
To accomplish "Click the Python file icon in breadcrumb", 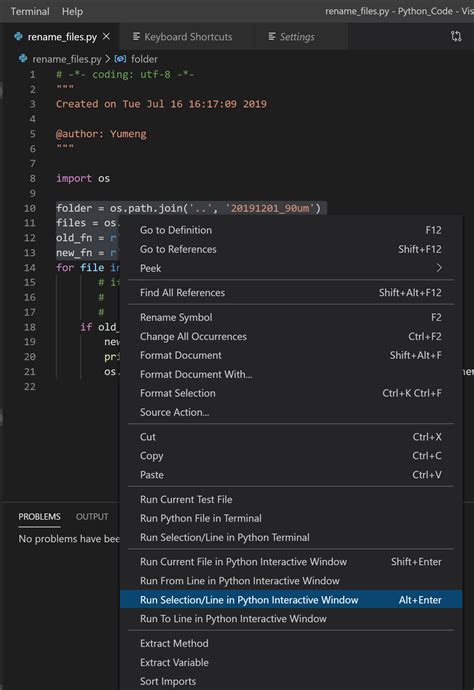I will click(x=23, y=59).
